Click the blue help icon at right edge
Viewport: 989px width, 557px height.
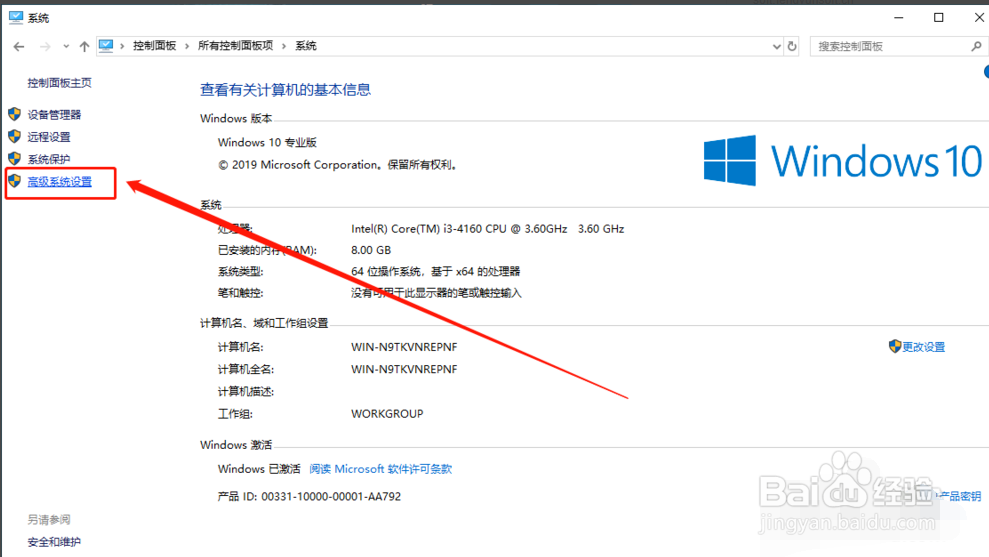(986, 73)
